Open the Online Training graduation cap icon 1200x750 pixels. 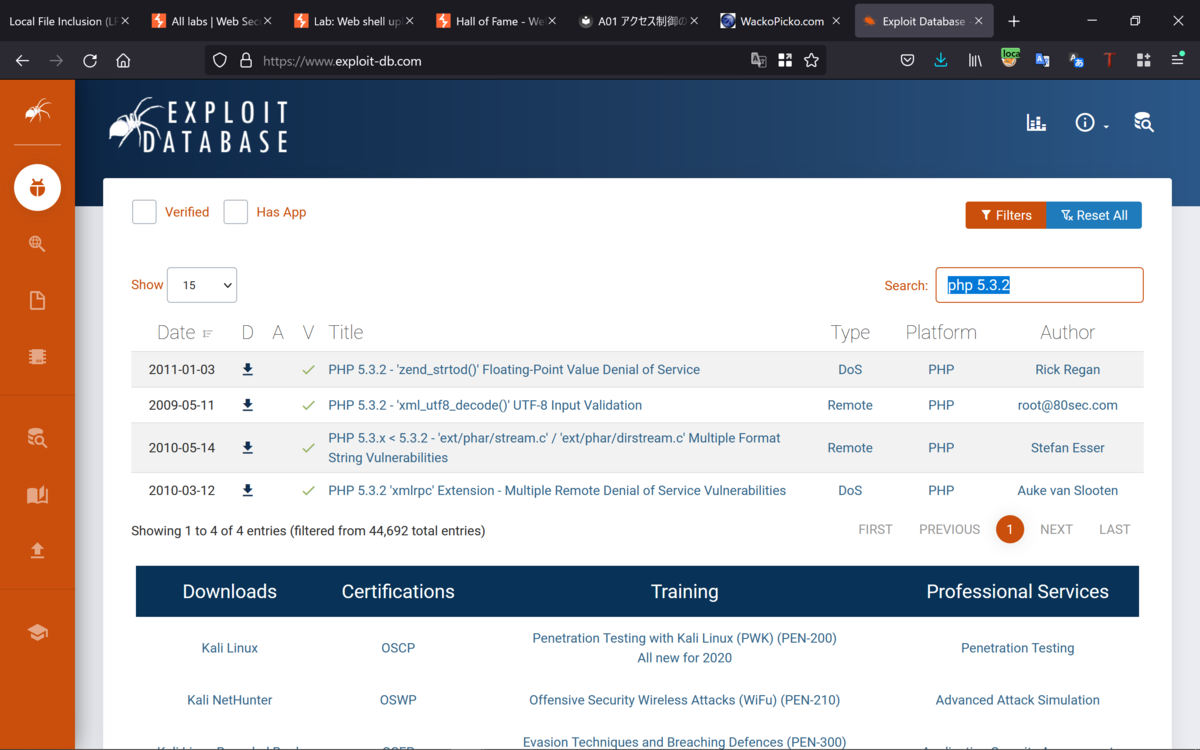(x=37, y=632)
